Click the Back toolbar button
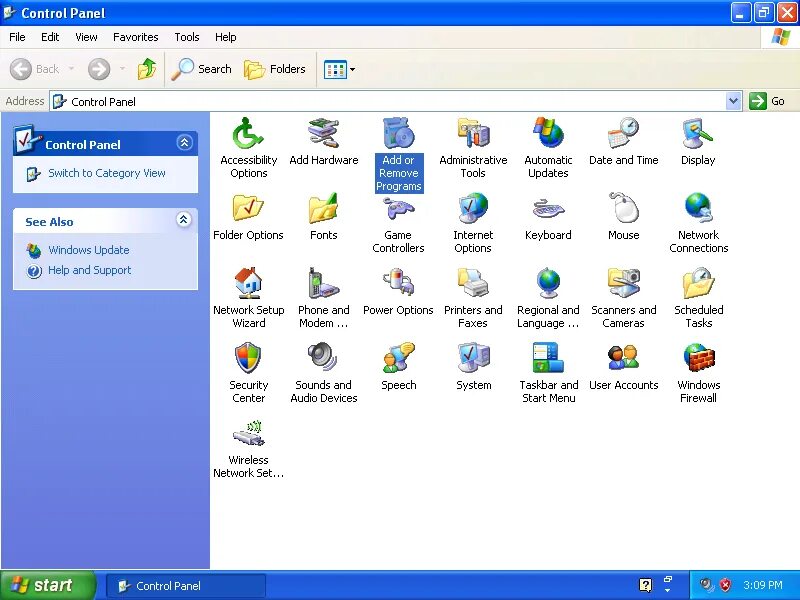This screenshot has width=800, height=600. click(x=35, y=69)
